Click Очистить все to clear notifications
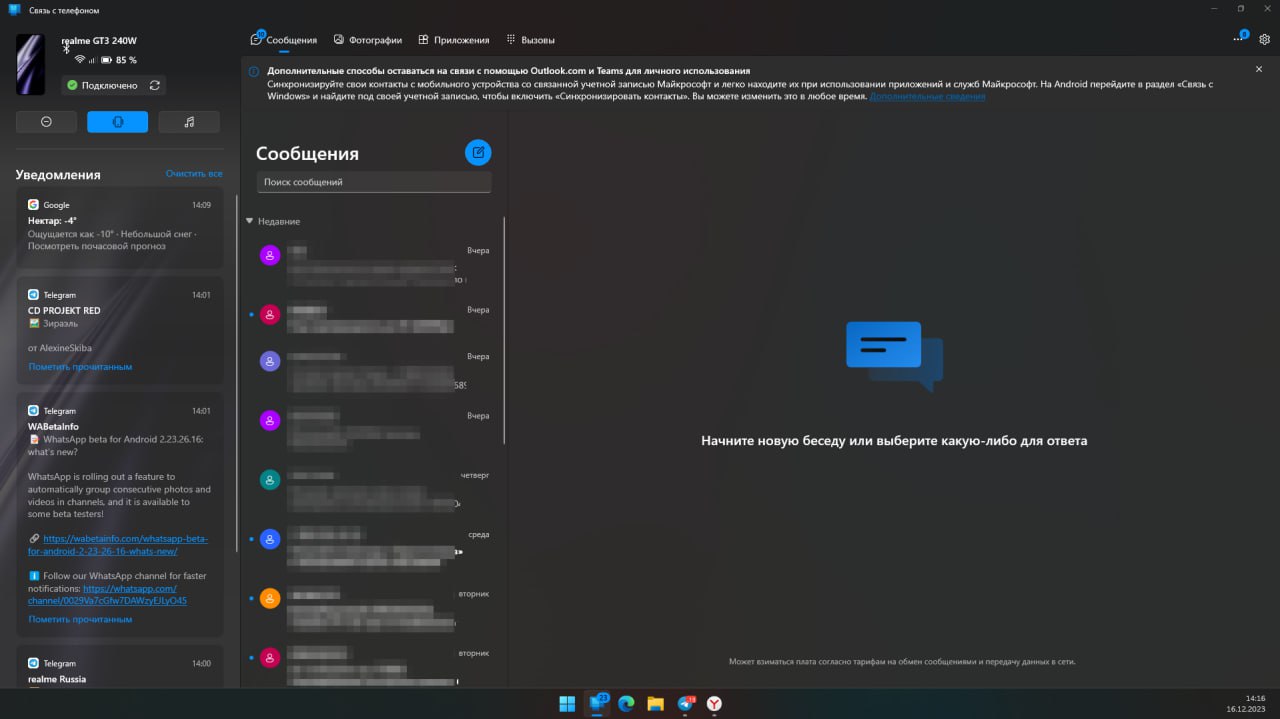 [x=194, y=174]
